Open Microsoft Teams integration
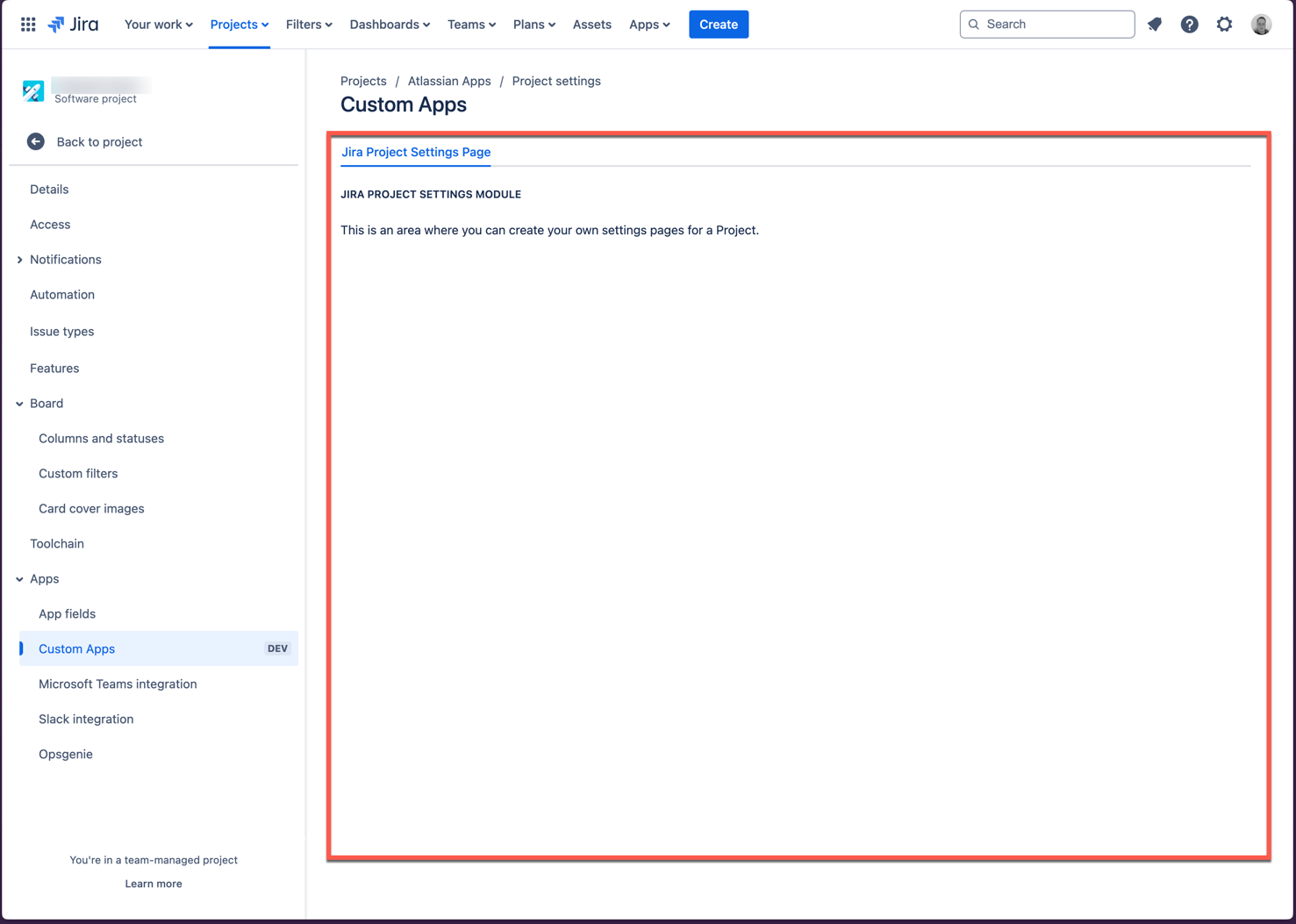Viewport: 1296px width, 924px height. pos(118,684)
